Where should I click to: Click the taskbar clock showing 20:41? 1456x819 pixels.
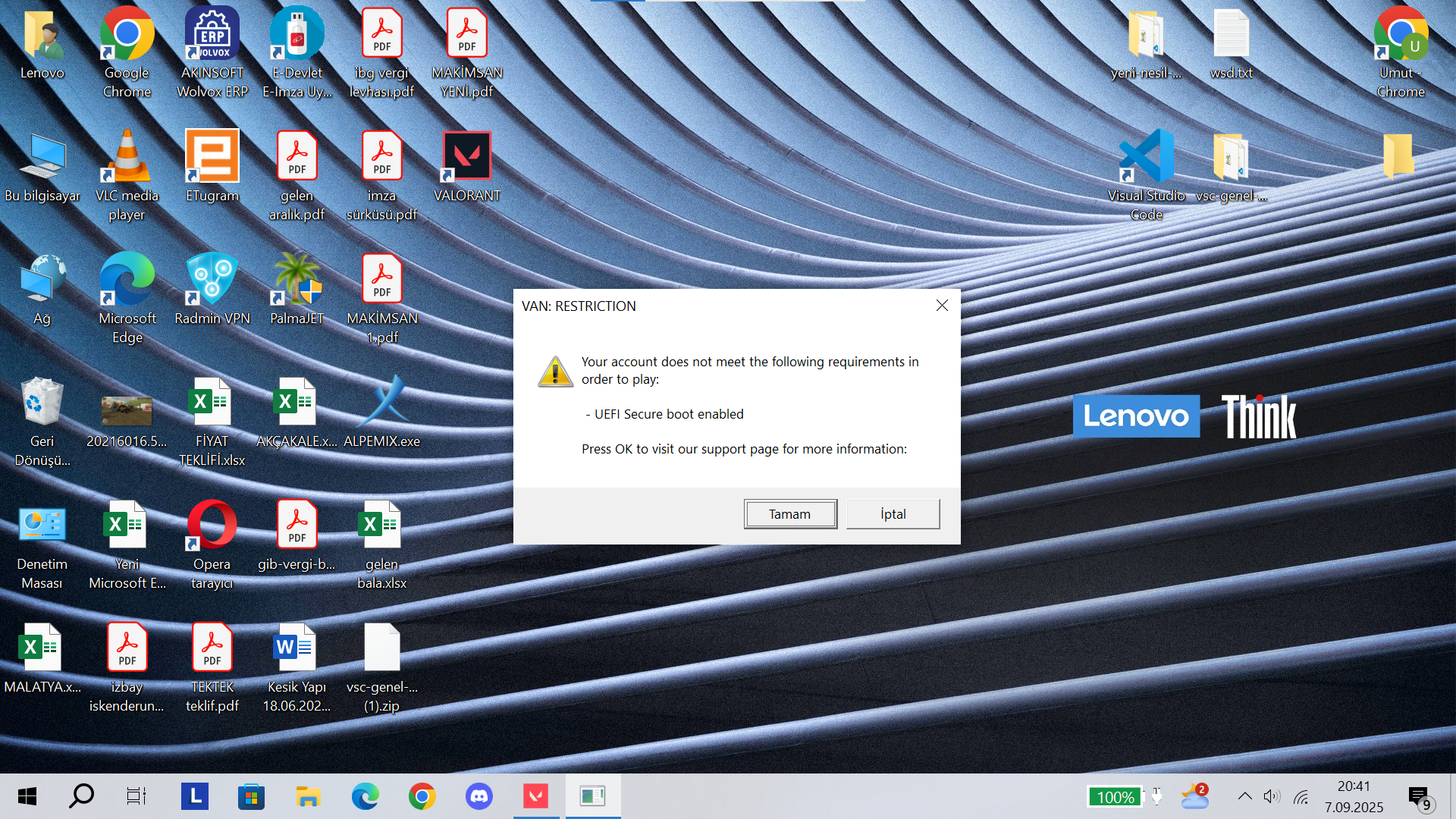click(x=1354, y=796)
